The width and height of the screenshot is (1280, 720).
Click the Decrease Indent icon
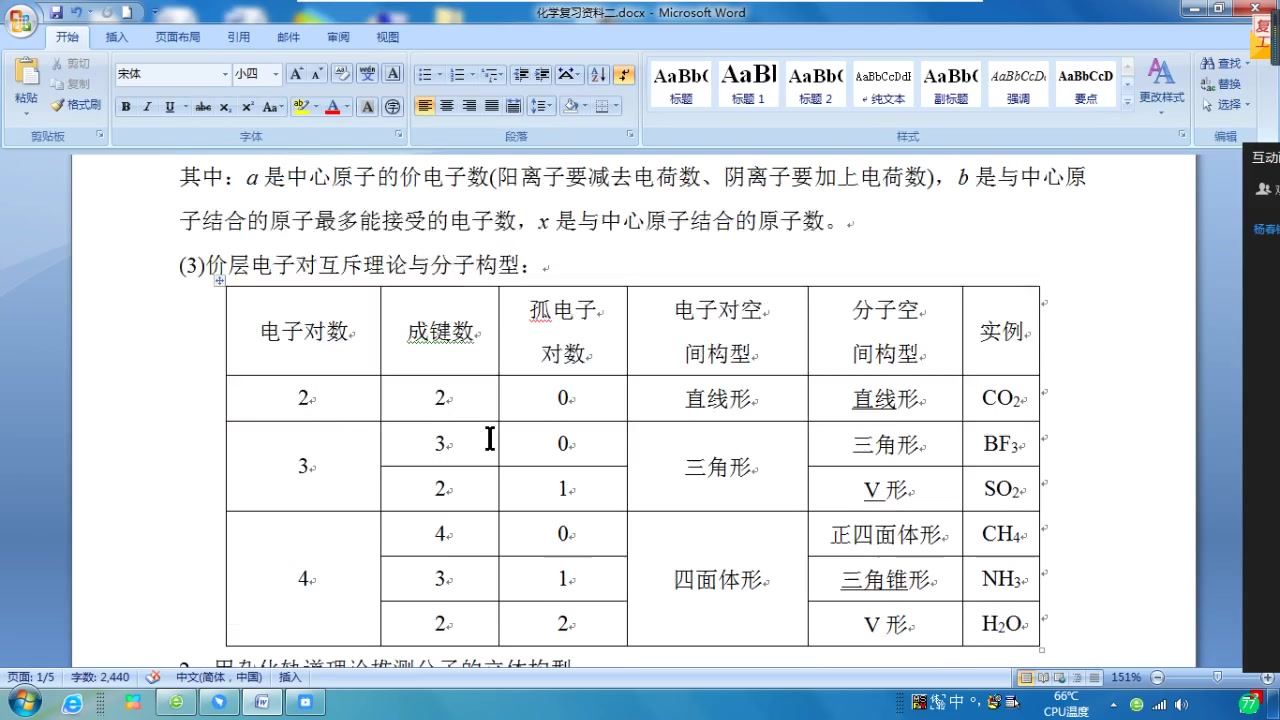point(520,74)
